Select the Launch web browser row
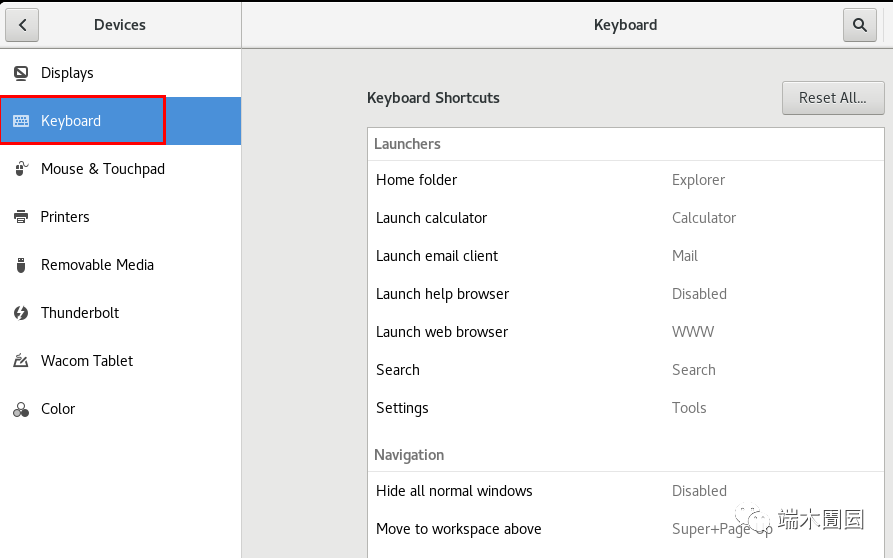 (625, 332)
